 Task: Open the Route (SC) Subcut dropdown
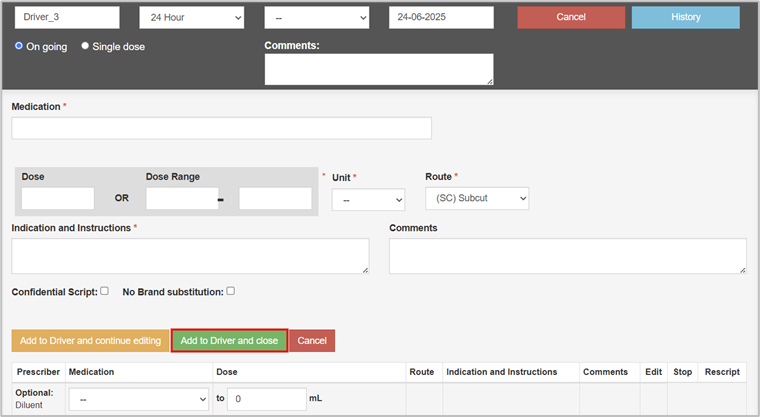[x=476, y=198]
